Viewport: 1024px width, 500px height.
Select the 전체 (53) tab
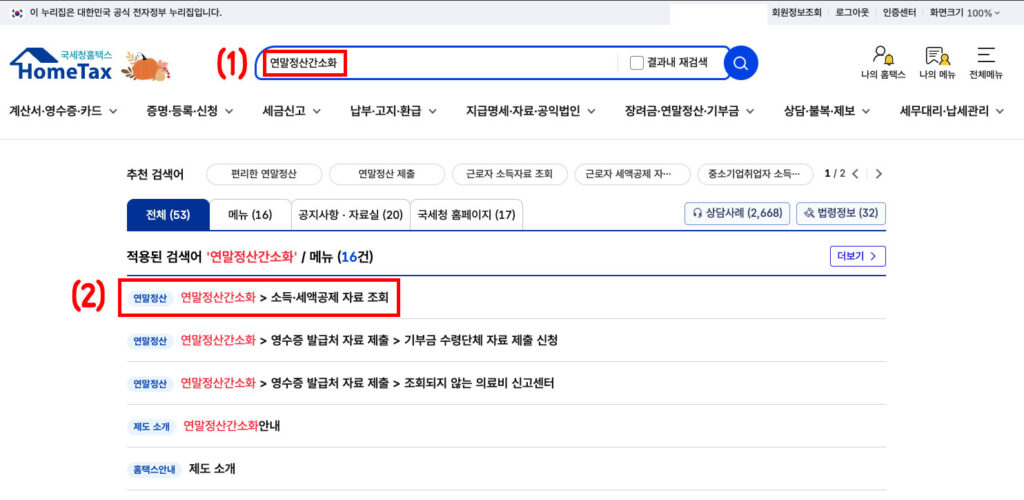click(168, 215)
